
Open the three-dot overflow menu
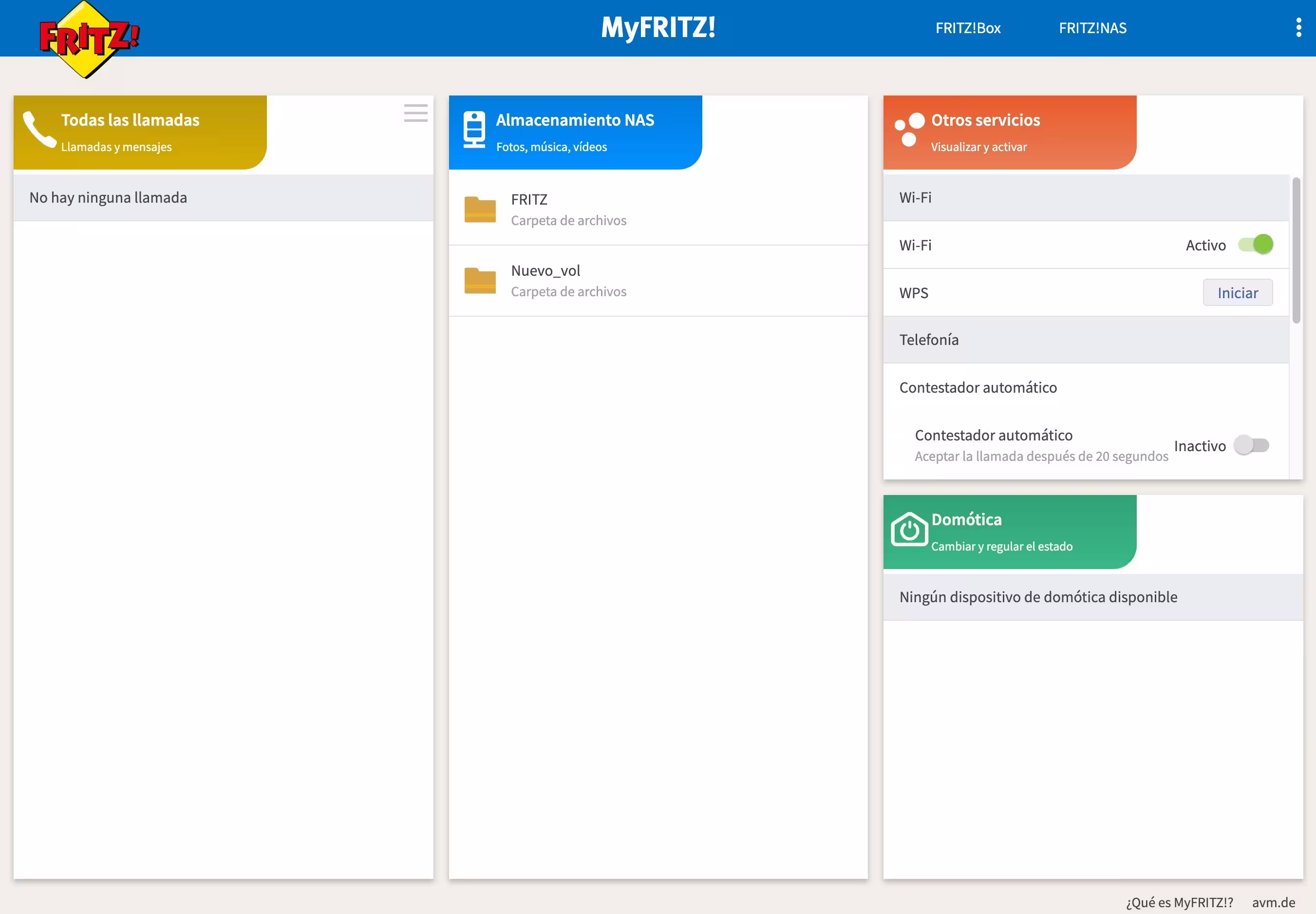click(1298, 27)
